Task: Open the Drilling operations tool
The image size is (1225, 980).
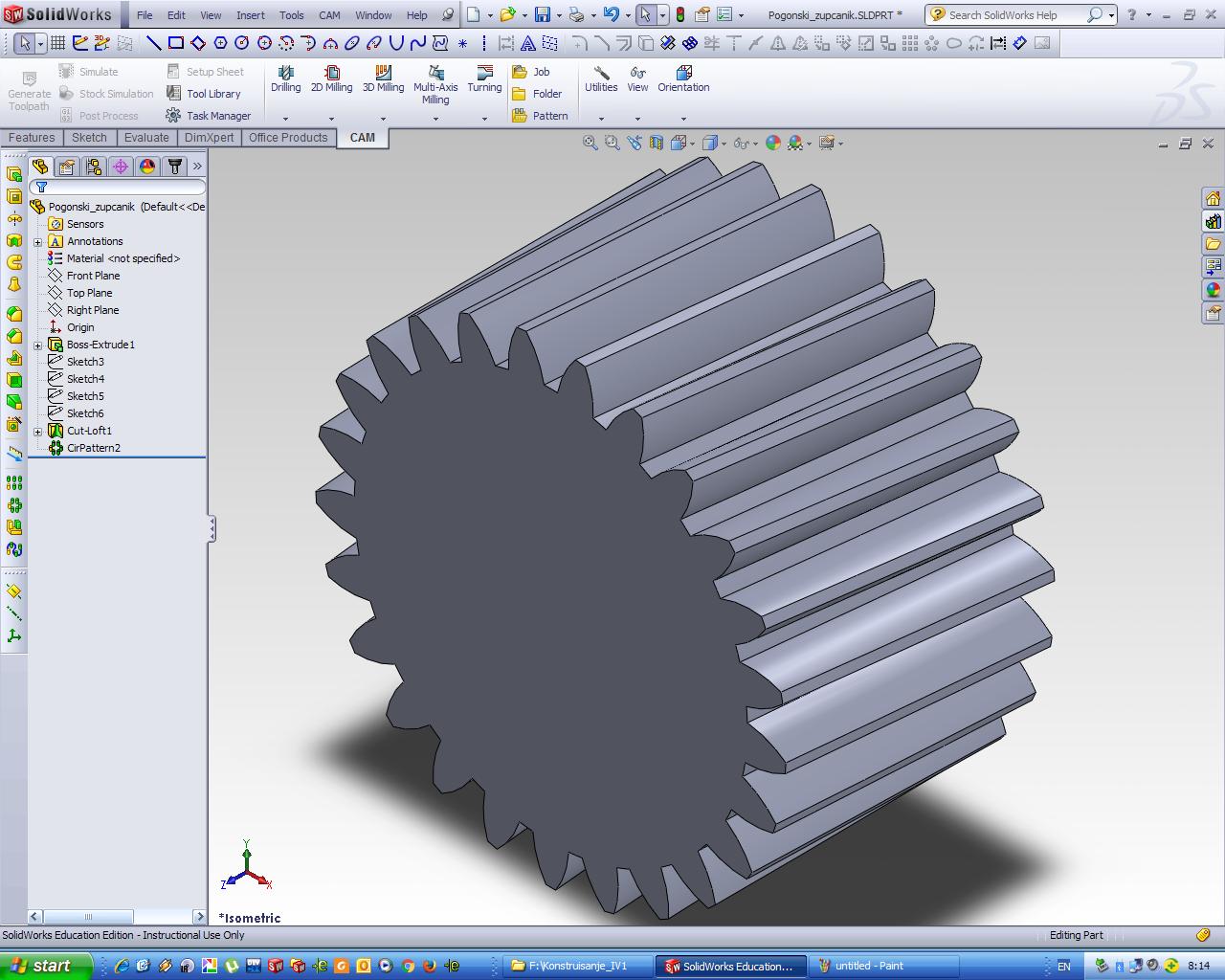Action: click(285, 79)
